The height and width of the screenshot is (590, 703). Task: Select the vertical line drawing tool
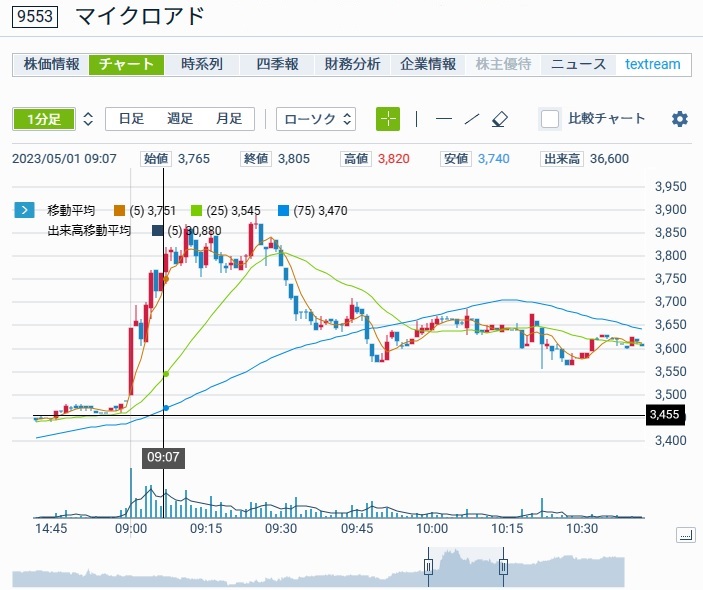(416, 119)
